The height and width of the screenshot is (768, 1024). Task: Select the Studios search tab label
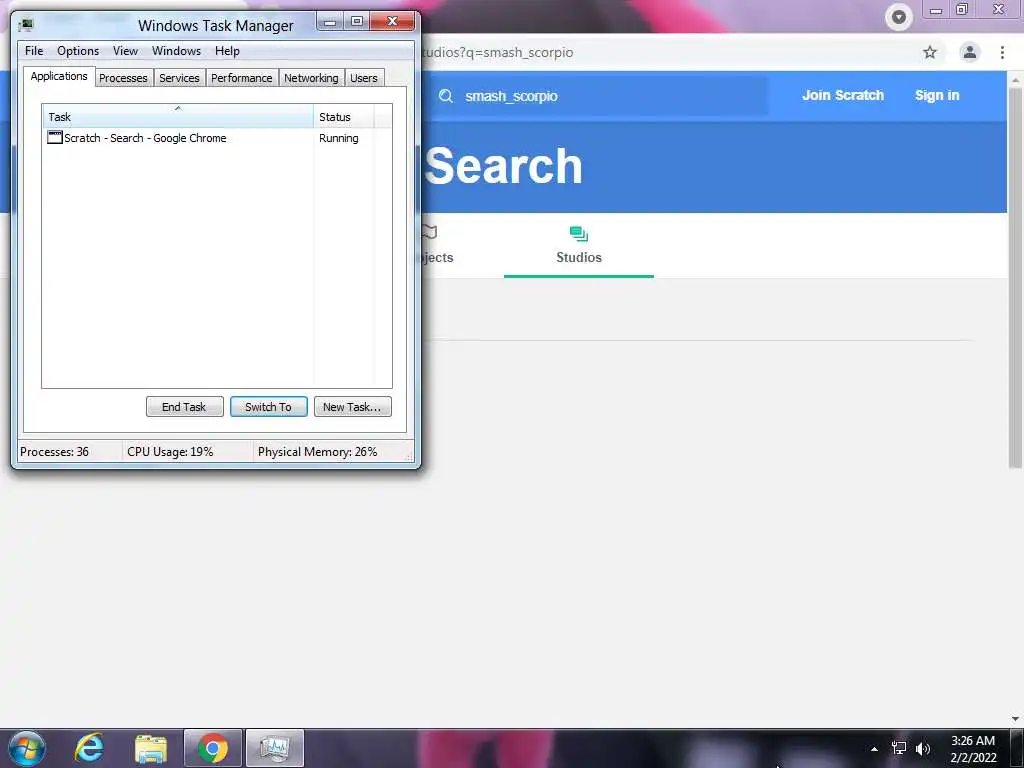579,257
